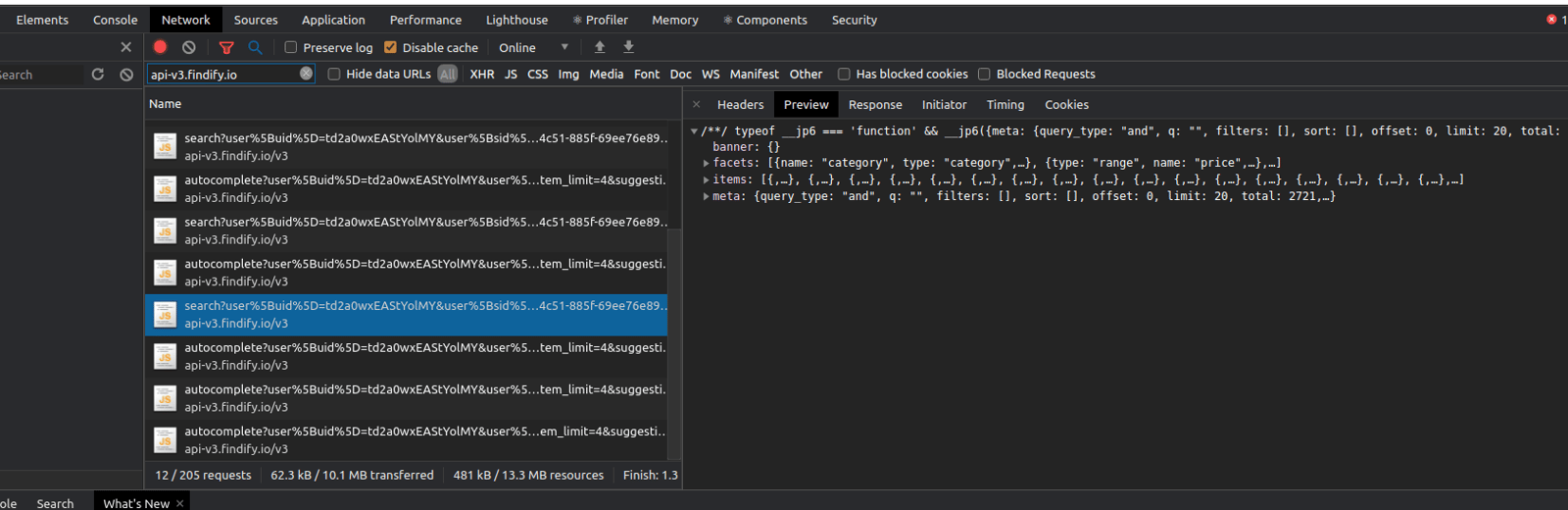Open the Security tab
The width and height of the screenshot is (1568, 510).
tap(855, 20)
